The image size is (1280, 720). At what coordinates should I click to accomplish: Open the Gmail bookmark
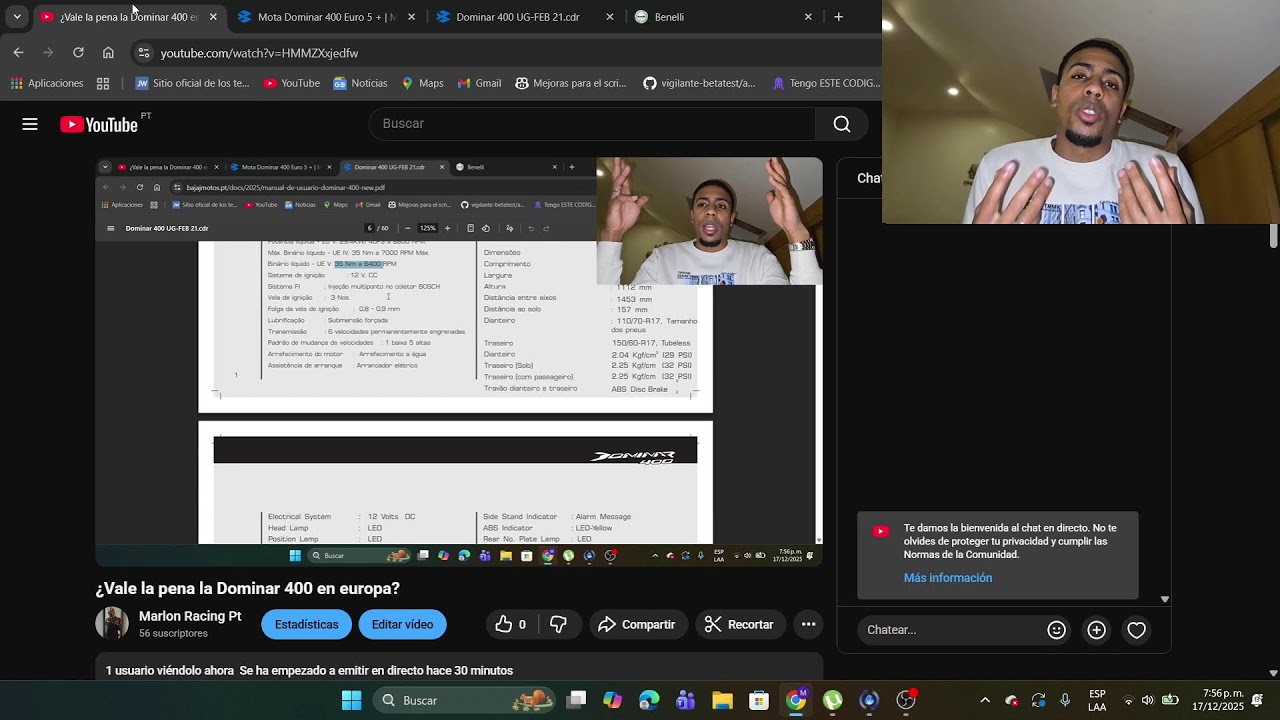(479, 83)
